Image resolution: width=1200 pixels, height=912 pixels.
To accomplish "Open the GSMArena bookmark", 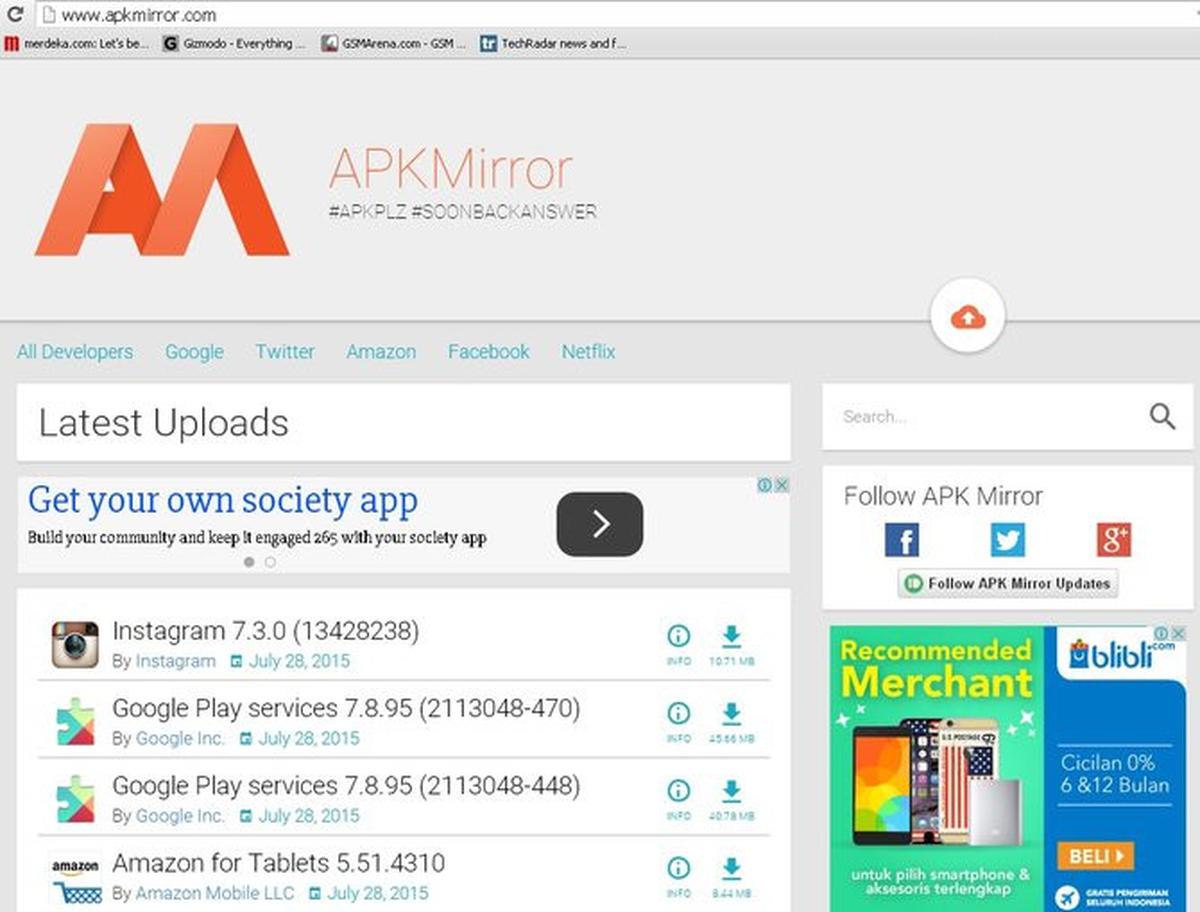I will (394, 43).
